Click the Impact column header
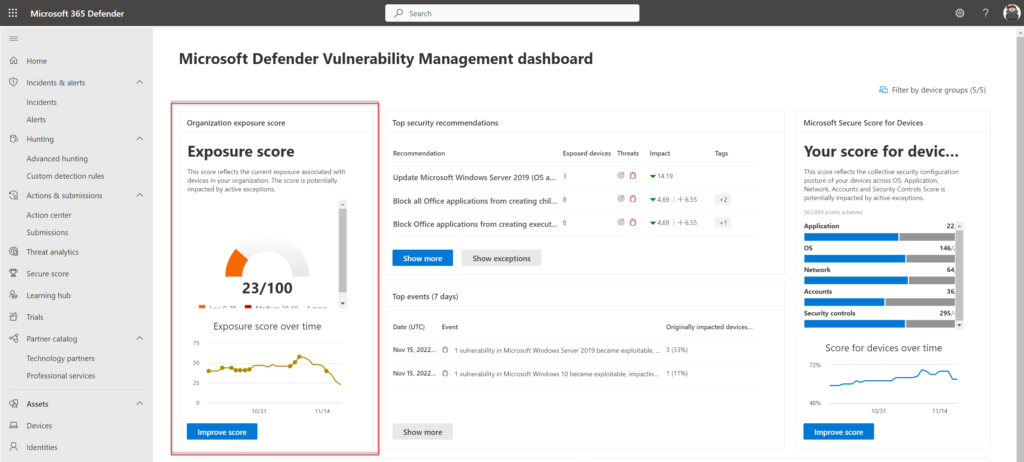This screenshot has height=462, width=1024. click(660, 153)
